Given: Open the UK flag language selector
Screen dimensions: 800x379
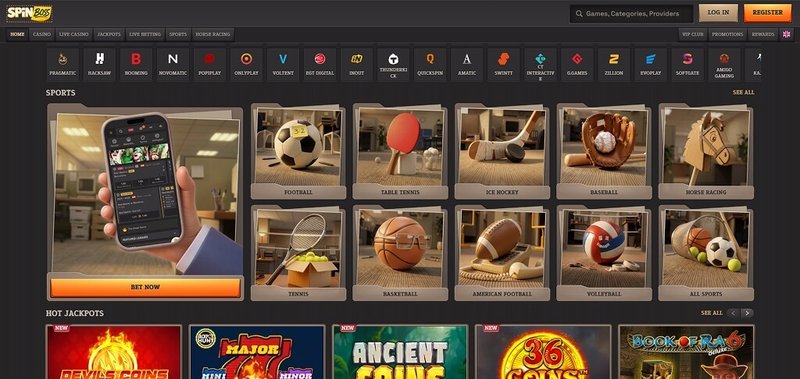Looking at the screenshot, I should coord(786,34).
